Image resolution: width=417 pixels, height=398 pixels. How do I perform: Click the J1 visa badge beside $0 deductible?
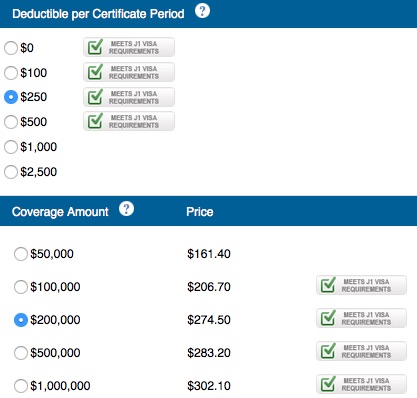(129, 47)
